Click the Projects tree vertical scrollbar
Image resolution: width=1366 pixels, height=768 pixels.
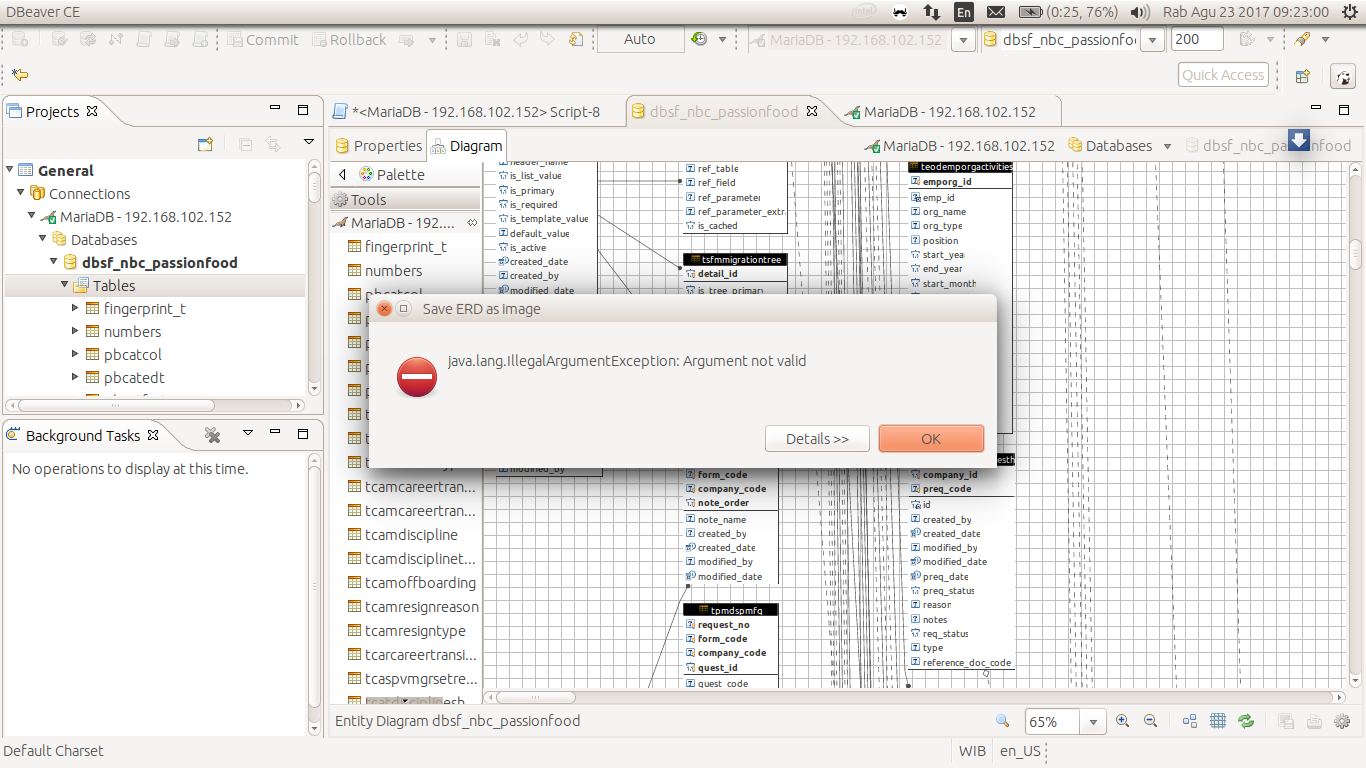[x=314, y=278]
